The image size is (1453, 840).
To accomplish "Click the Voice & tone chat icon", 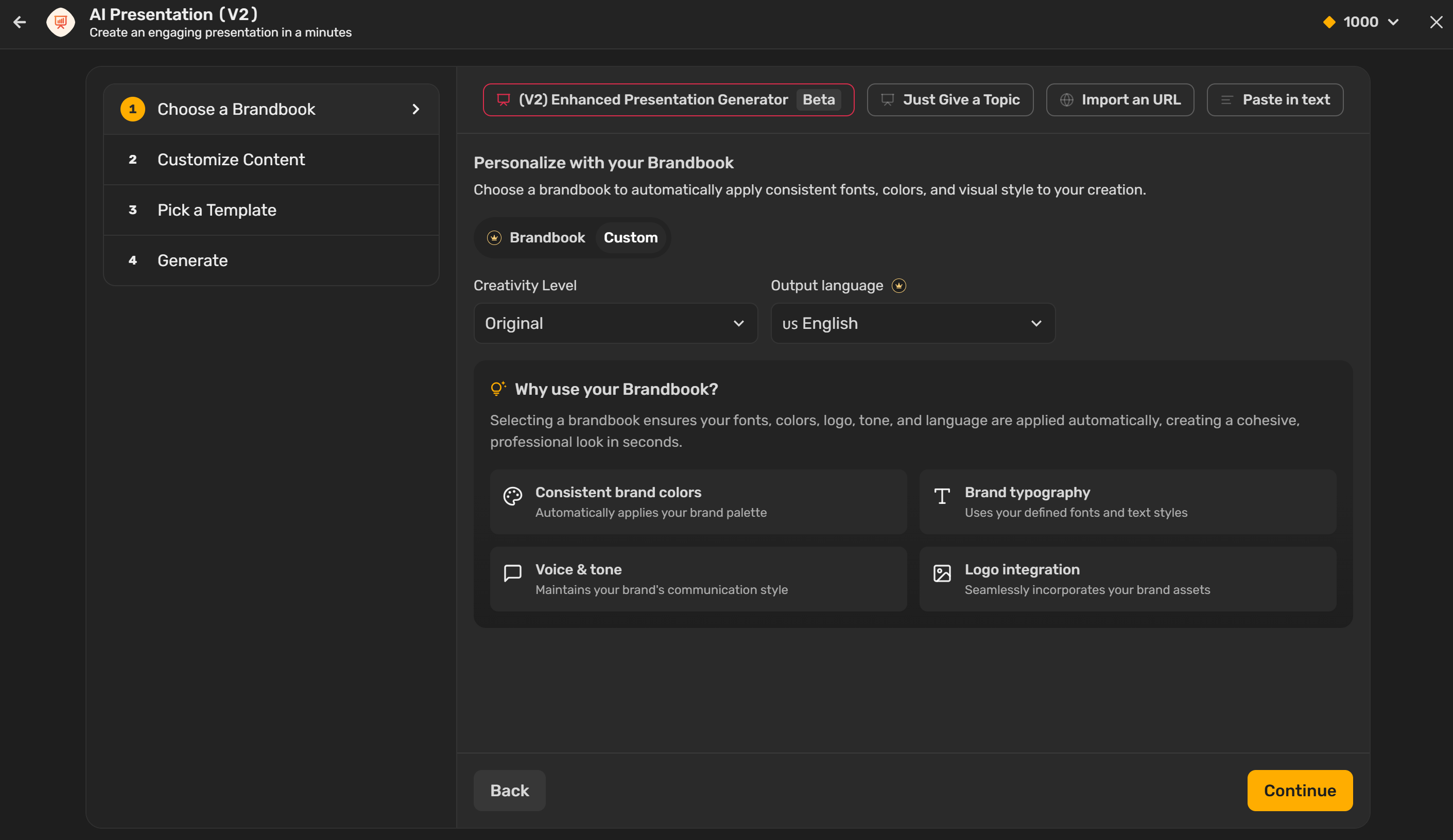I will pos(512,573).
